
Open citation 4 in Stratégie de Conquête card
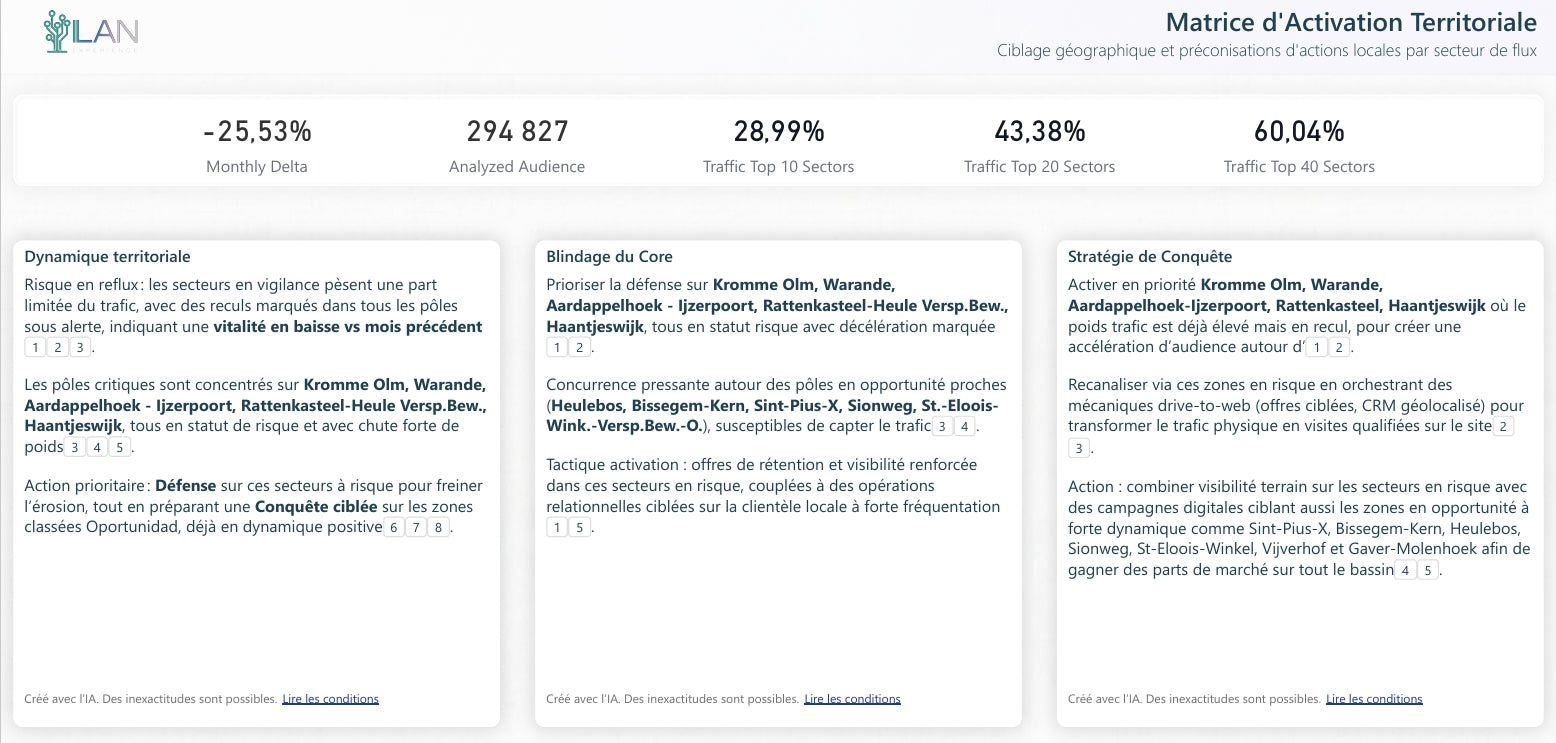click(x=1406, y=570)
